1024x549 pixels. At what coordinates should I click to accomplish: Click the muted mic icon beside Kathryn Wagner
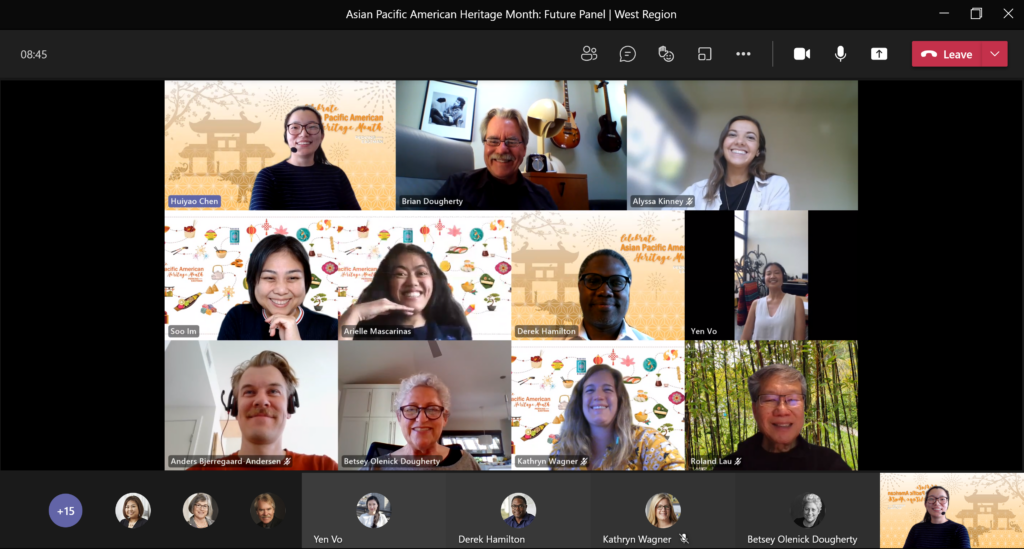pyautogui.click(x=684, y=539)
